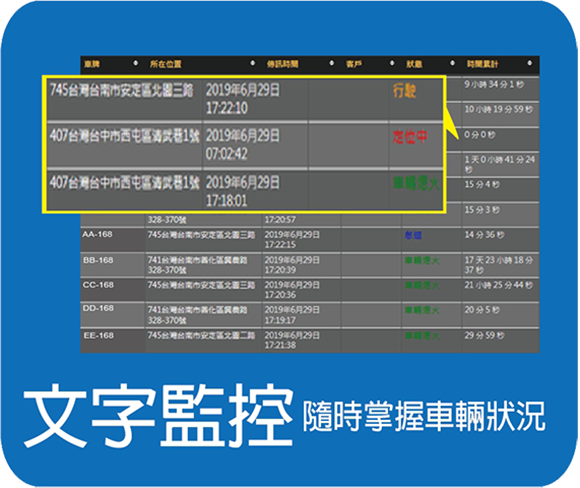Viewport: 580px width, 488px height.
Task: Click the blue 怠速 status for AA-168
Action: click(413, 235)
